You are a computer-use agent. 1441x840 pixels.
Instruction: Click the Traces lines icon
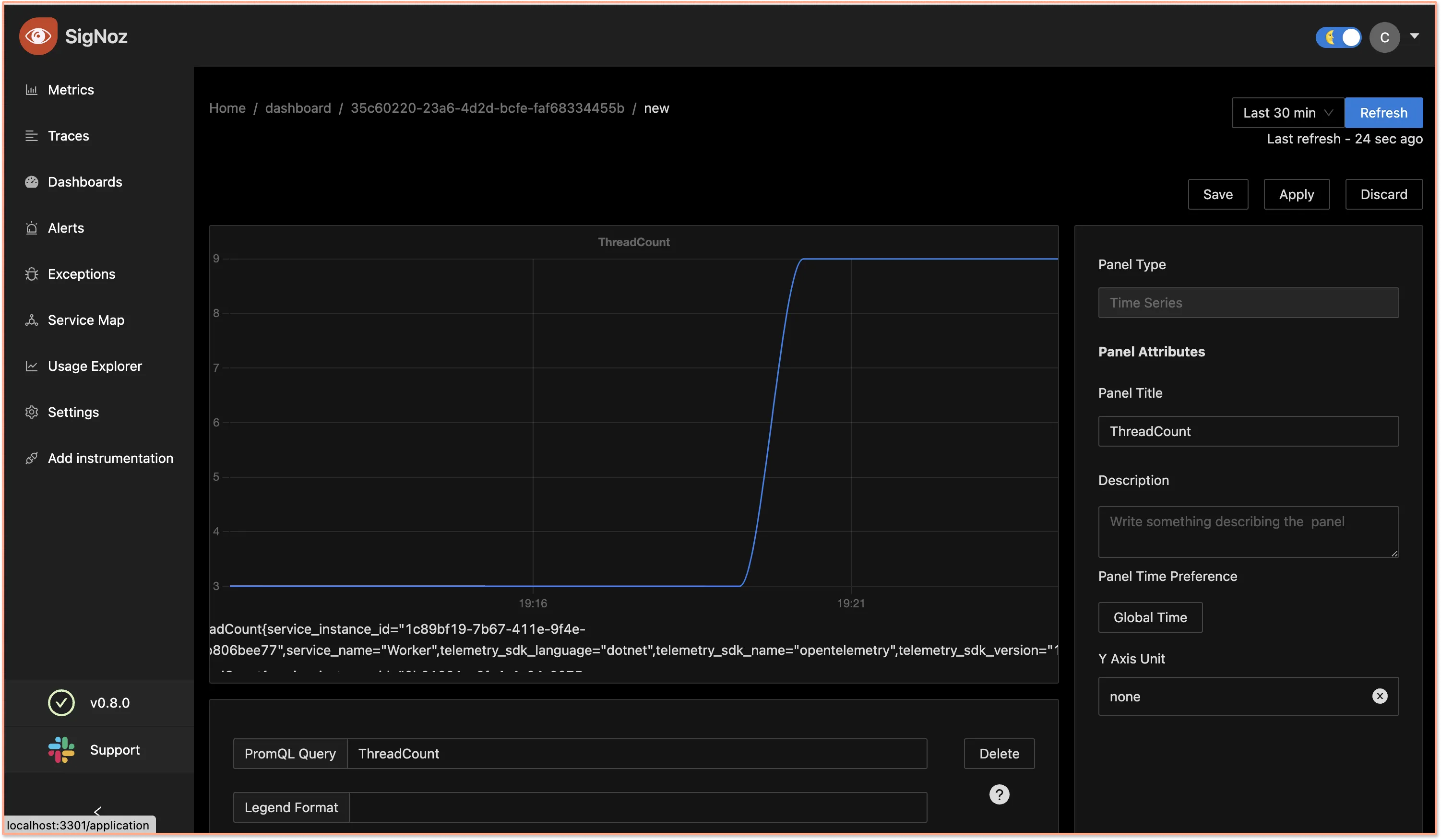[32, 135]
